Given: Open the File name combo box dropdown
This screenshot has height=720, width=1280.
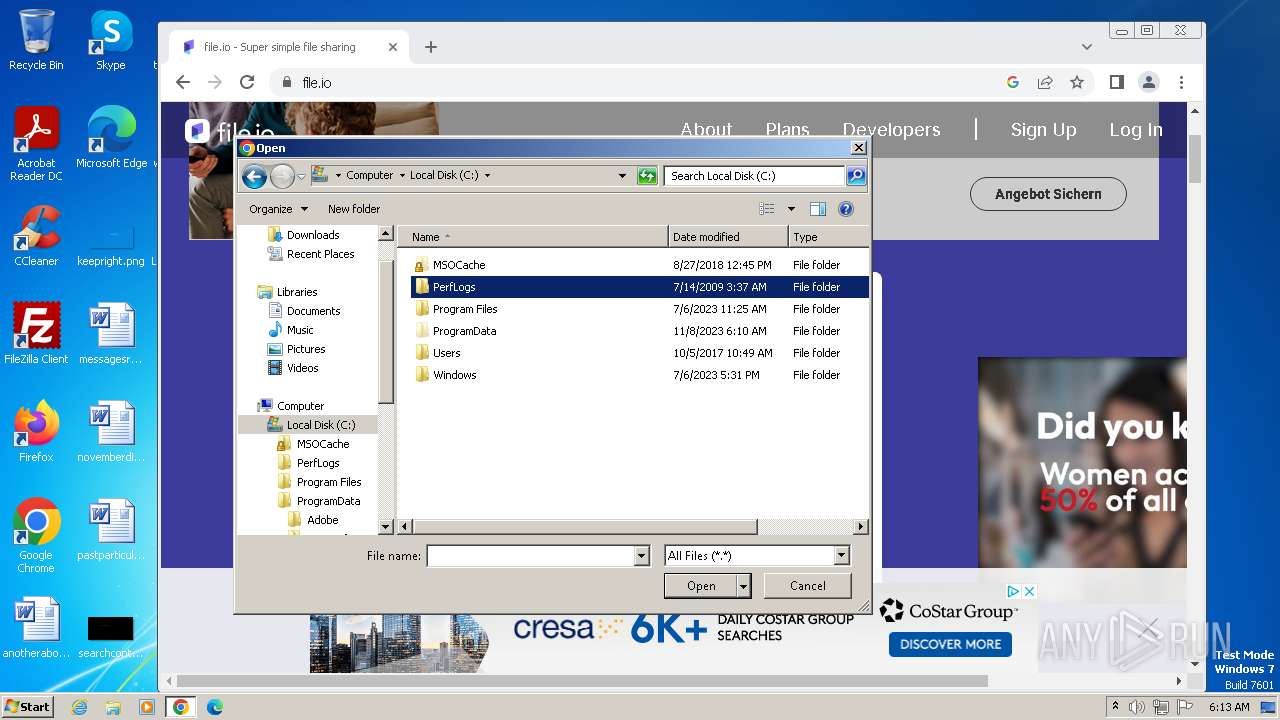Looking at the screenshot, I should click(x=641, y=556).
